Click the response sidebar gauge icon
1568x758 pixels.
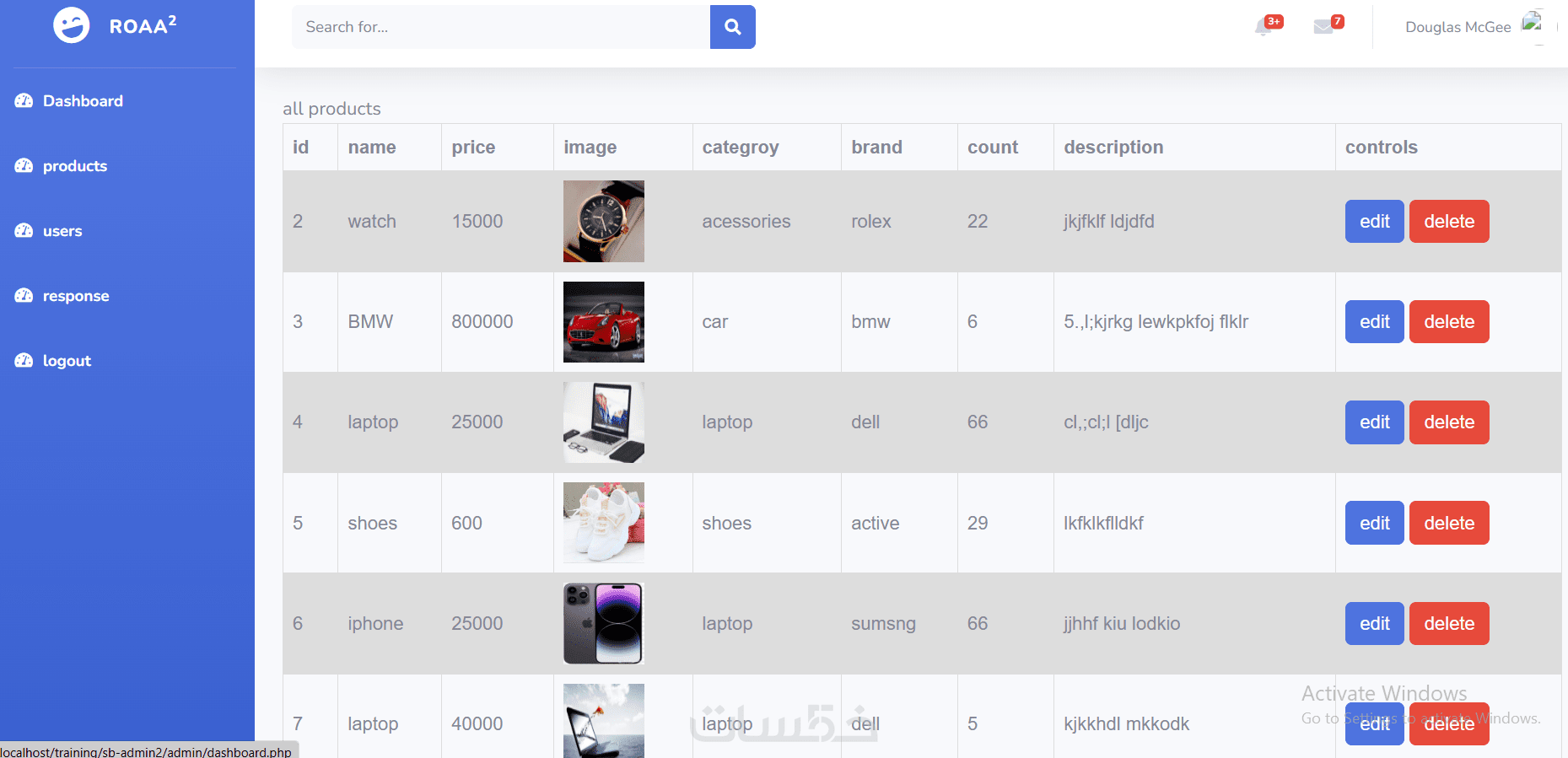(x=24, y=296)
